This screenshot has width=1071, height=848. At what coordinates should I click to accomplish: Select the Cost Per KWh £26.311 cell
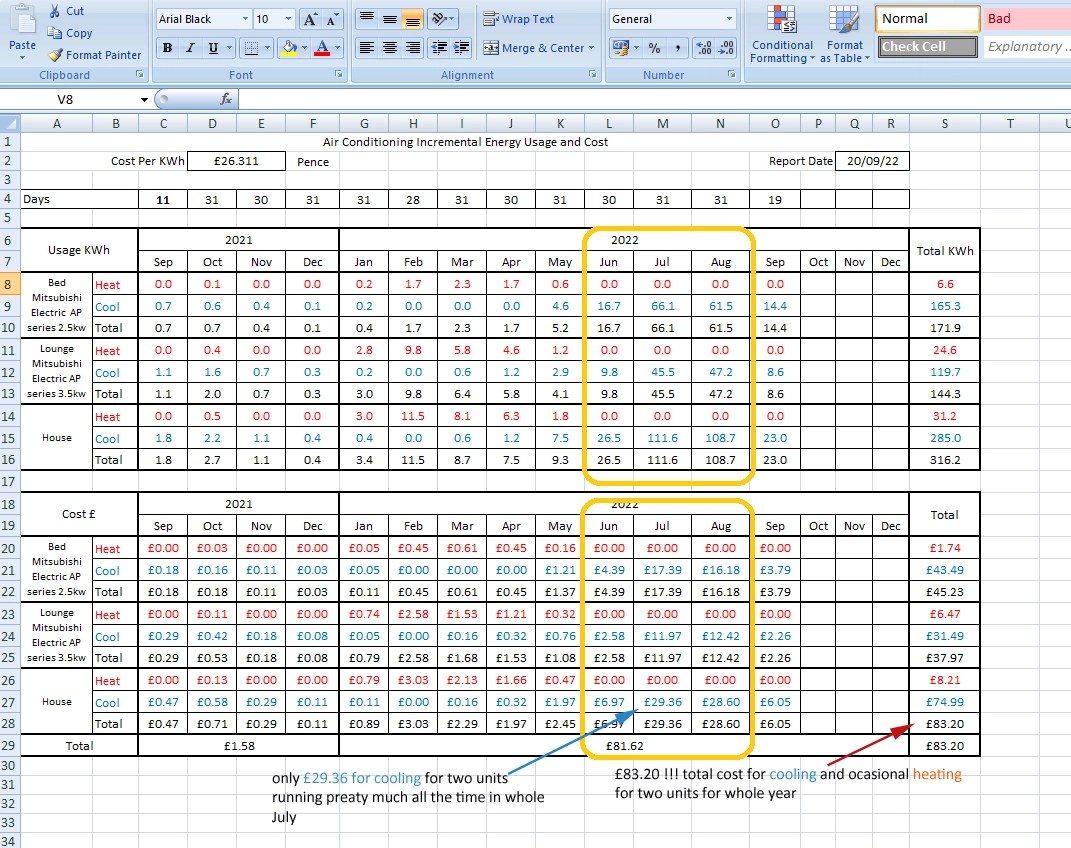click(236, 161)
